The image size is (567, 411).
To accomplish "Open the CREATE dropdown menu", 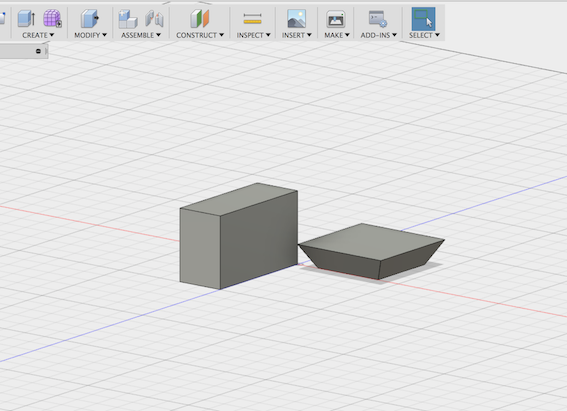I will (x=38, y=35).
